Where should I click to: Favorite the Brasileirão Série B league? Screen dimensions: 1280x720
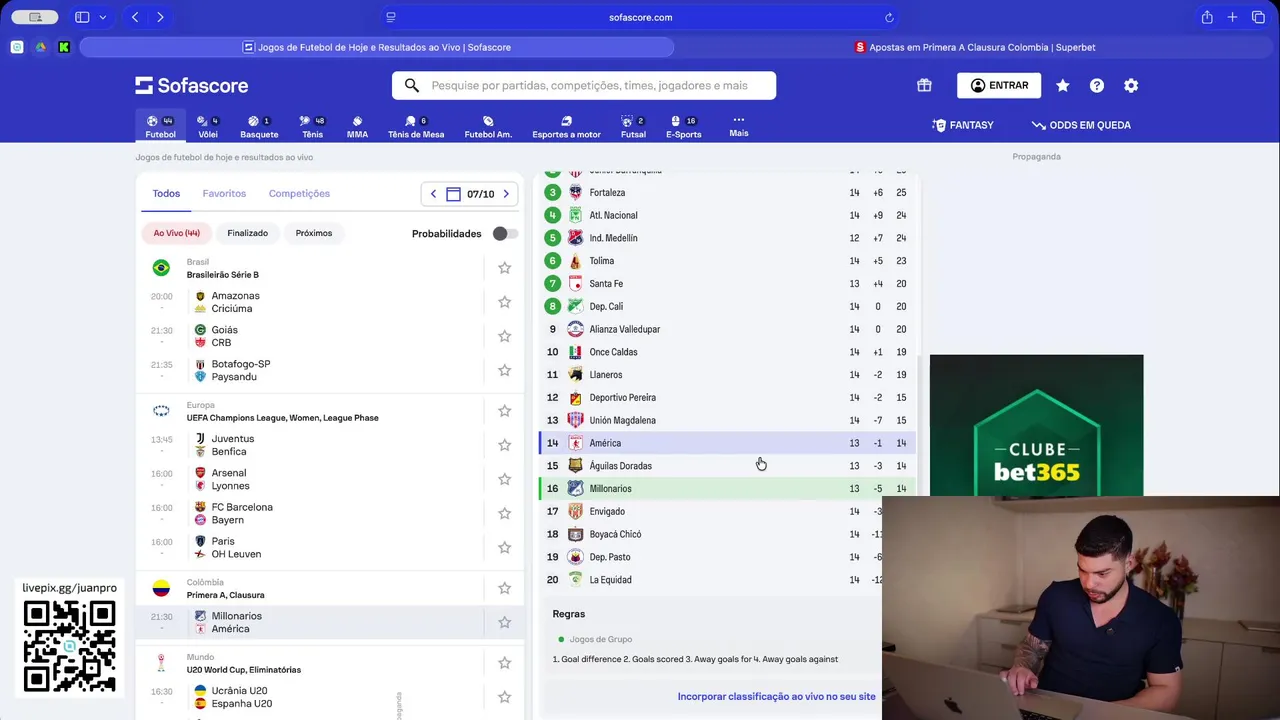coord(505,268)
